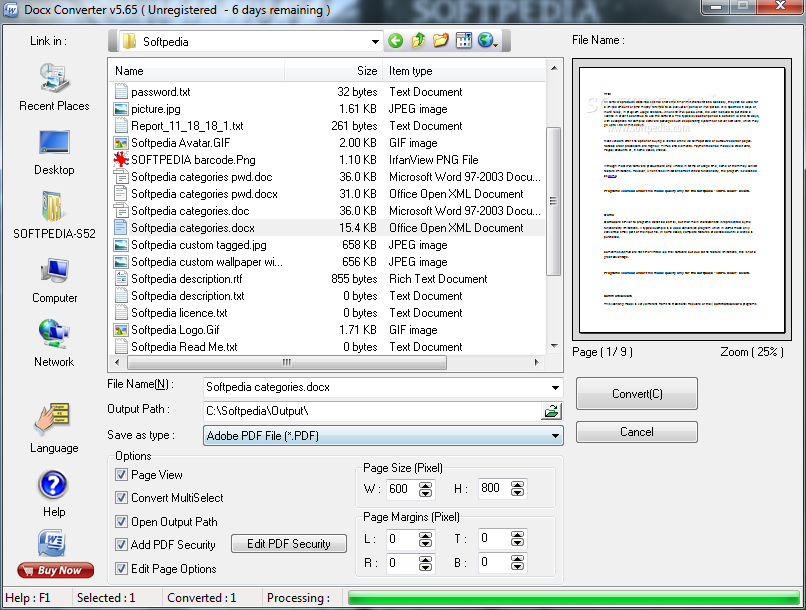Toggle the Page View checkbox

point(121,474)
